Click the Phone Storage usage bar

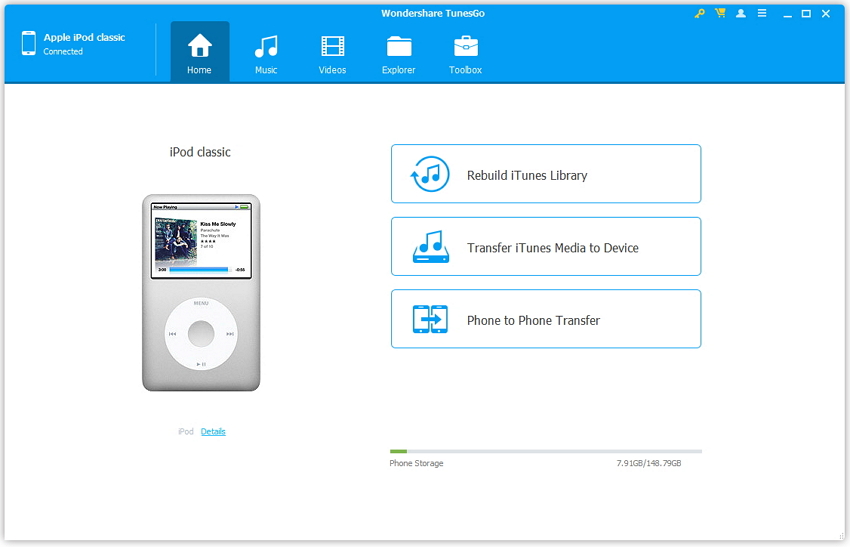pos(545,452)
